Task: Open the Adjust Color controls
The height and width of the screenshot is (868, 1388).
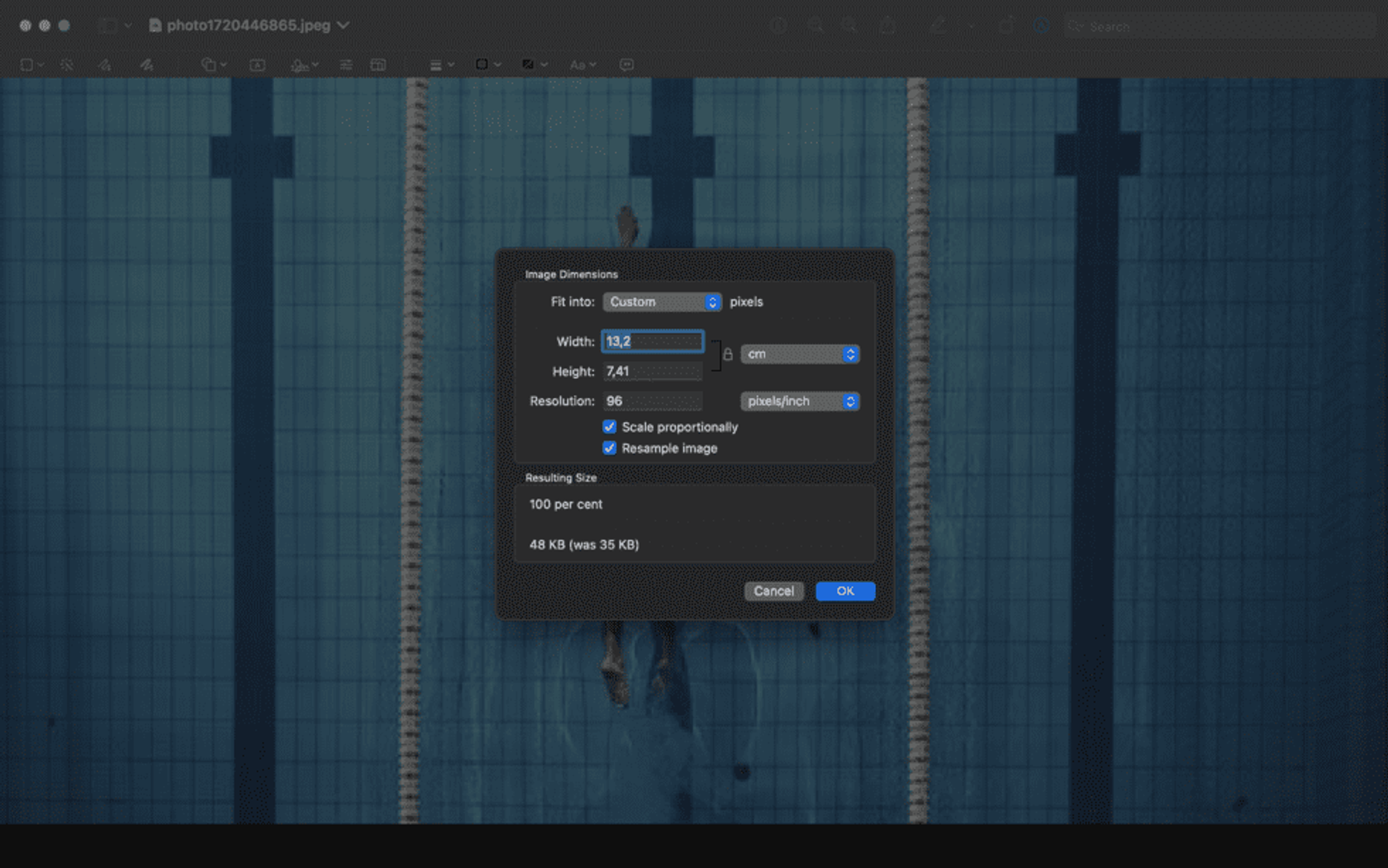Action: [346, 64]
